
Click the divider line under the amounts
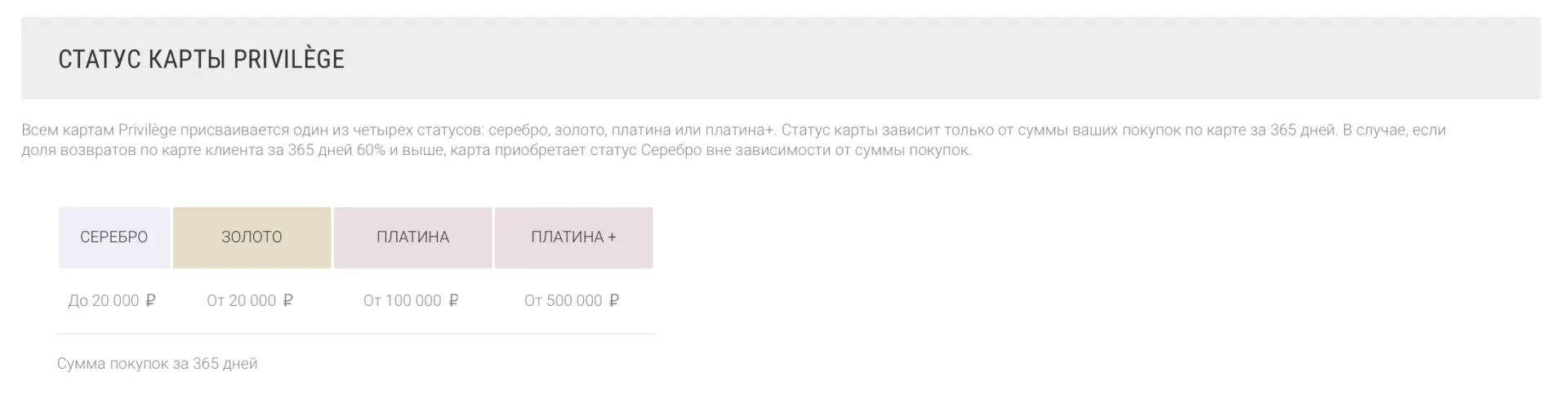point(355,334)
